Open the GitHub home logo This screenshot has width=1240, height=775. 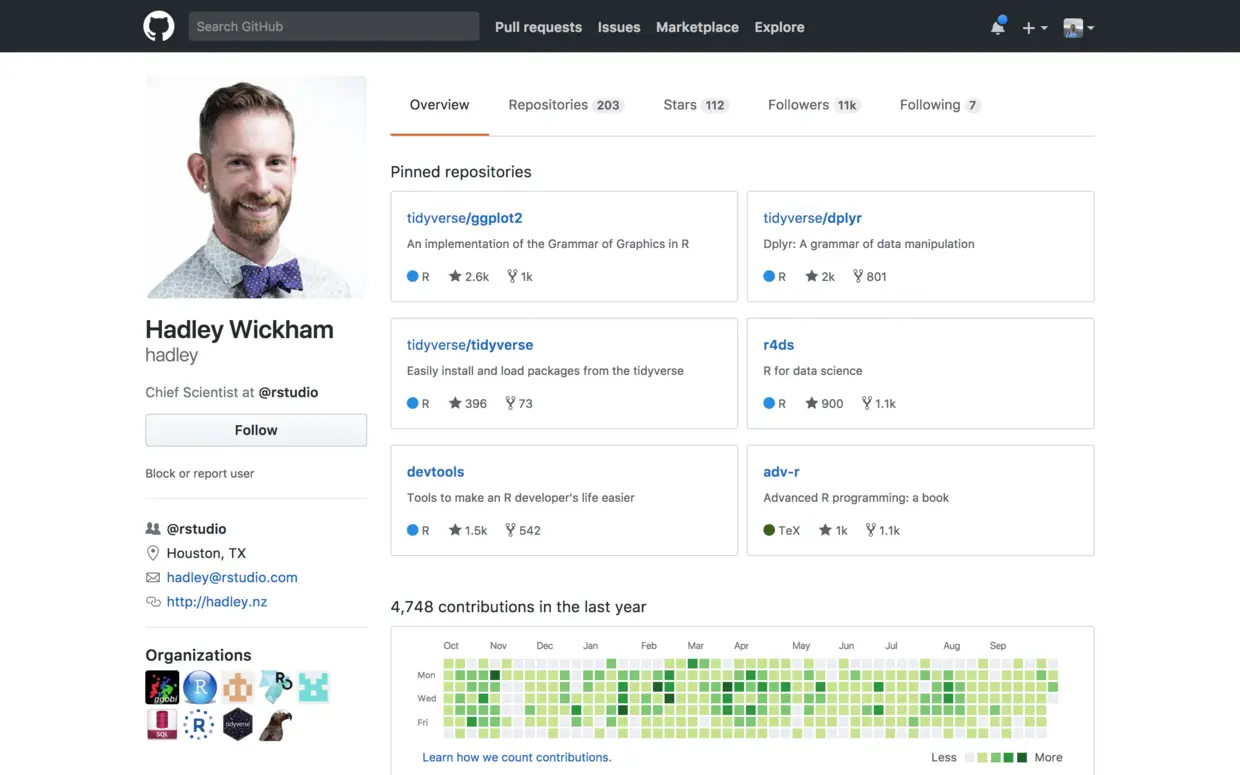point(159,26)
